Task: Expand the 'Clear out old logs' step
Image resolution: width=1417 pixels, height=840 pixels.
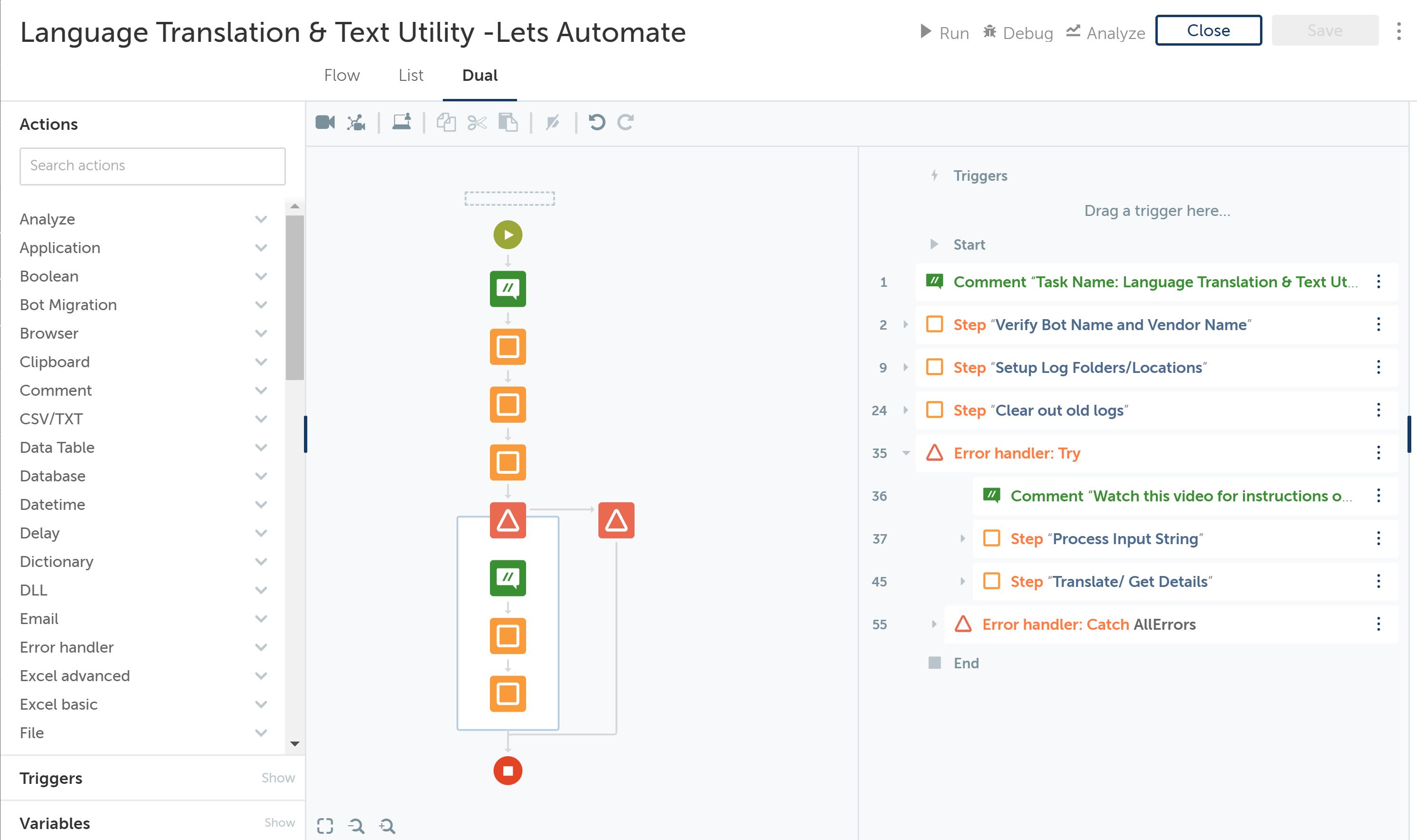Action: coord(906,410)
